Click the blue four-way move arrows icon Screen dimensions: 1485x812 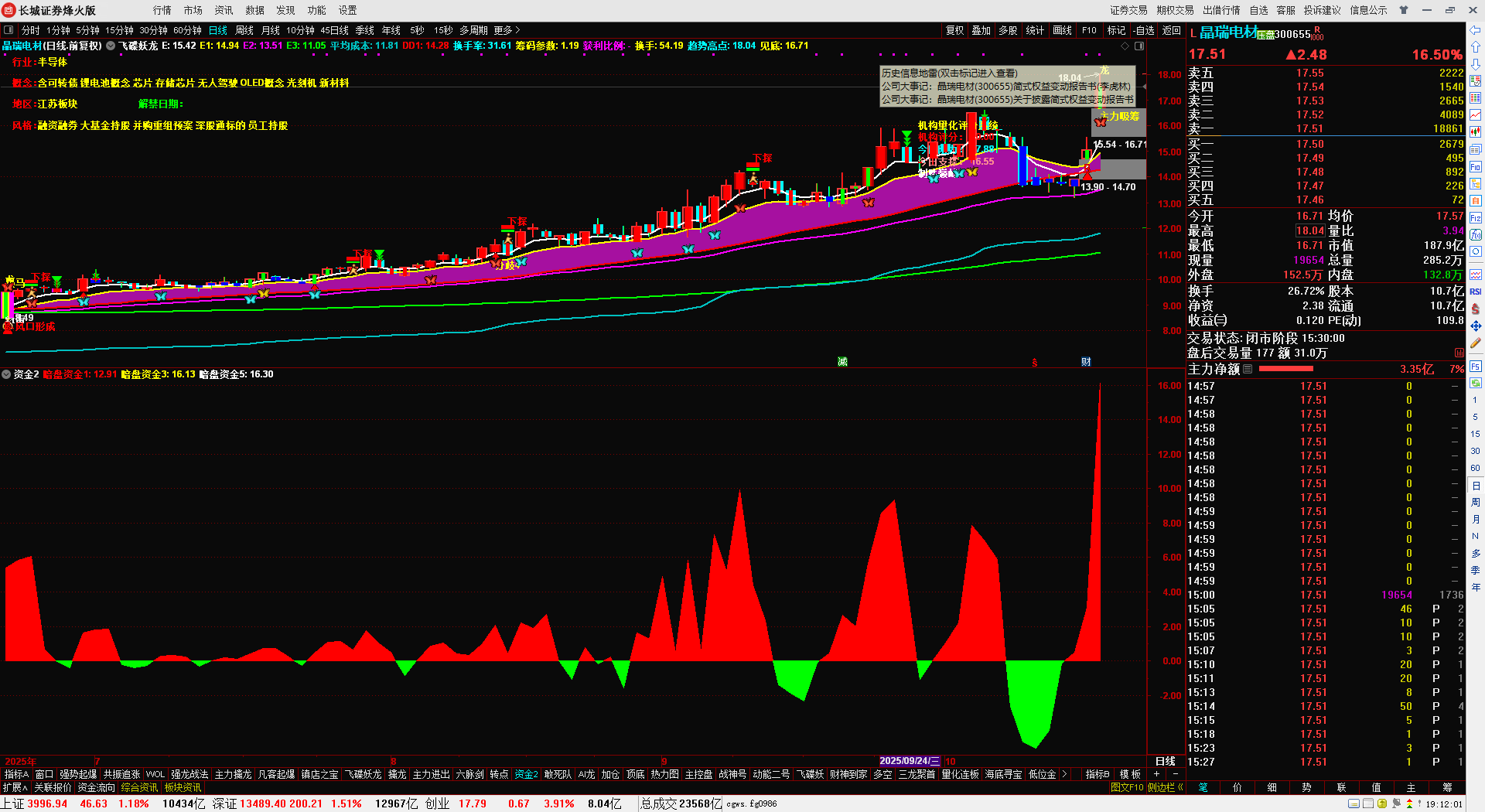point(1475,326)
